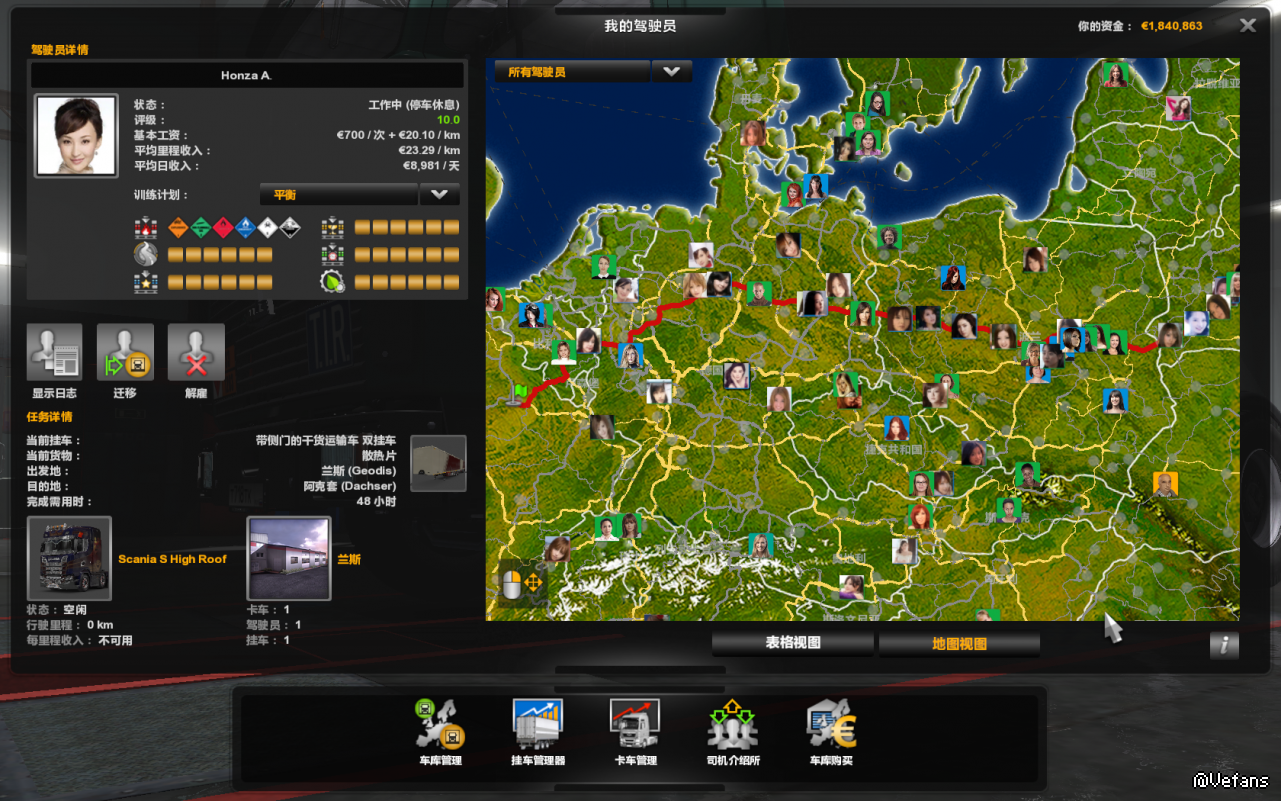Click the Scania S High Roof truck name link

pos(172,559)
